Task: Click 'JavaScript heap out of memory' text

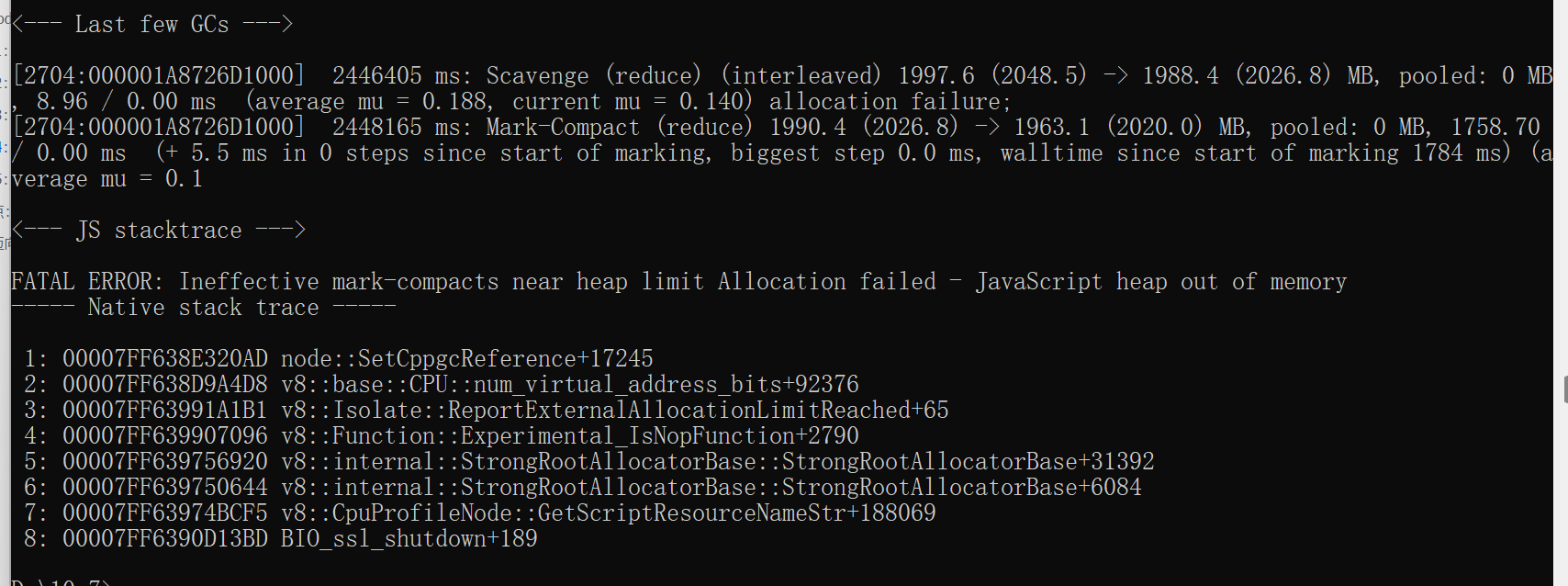Action: tap(1160, 282)
